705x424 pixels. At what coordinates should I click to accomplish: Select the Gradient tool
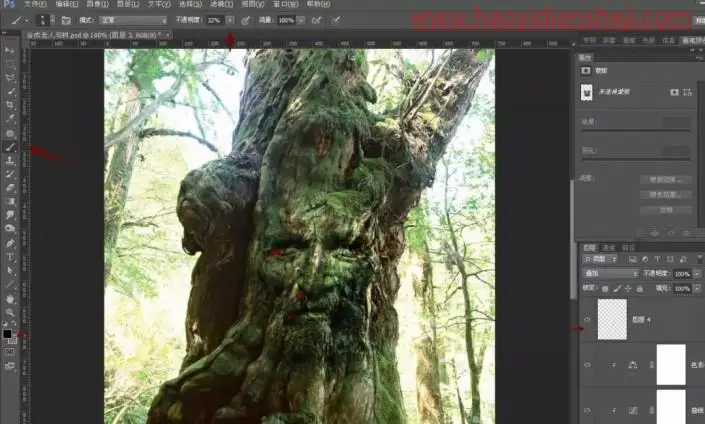click(9, 201)
